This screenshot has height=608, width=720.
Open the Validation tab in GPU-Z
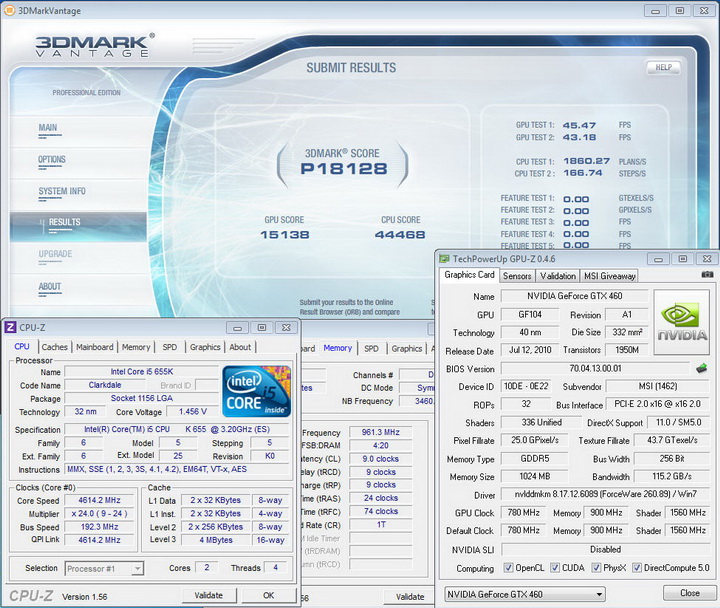tap(557, 276)
